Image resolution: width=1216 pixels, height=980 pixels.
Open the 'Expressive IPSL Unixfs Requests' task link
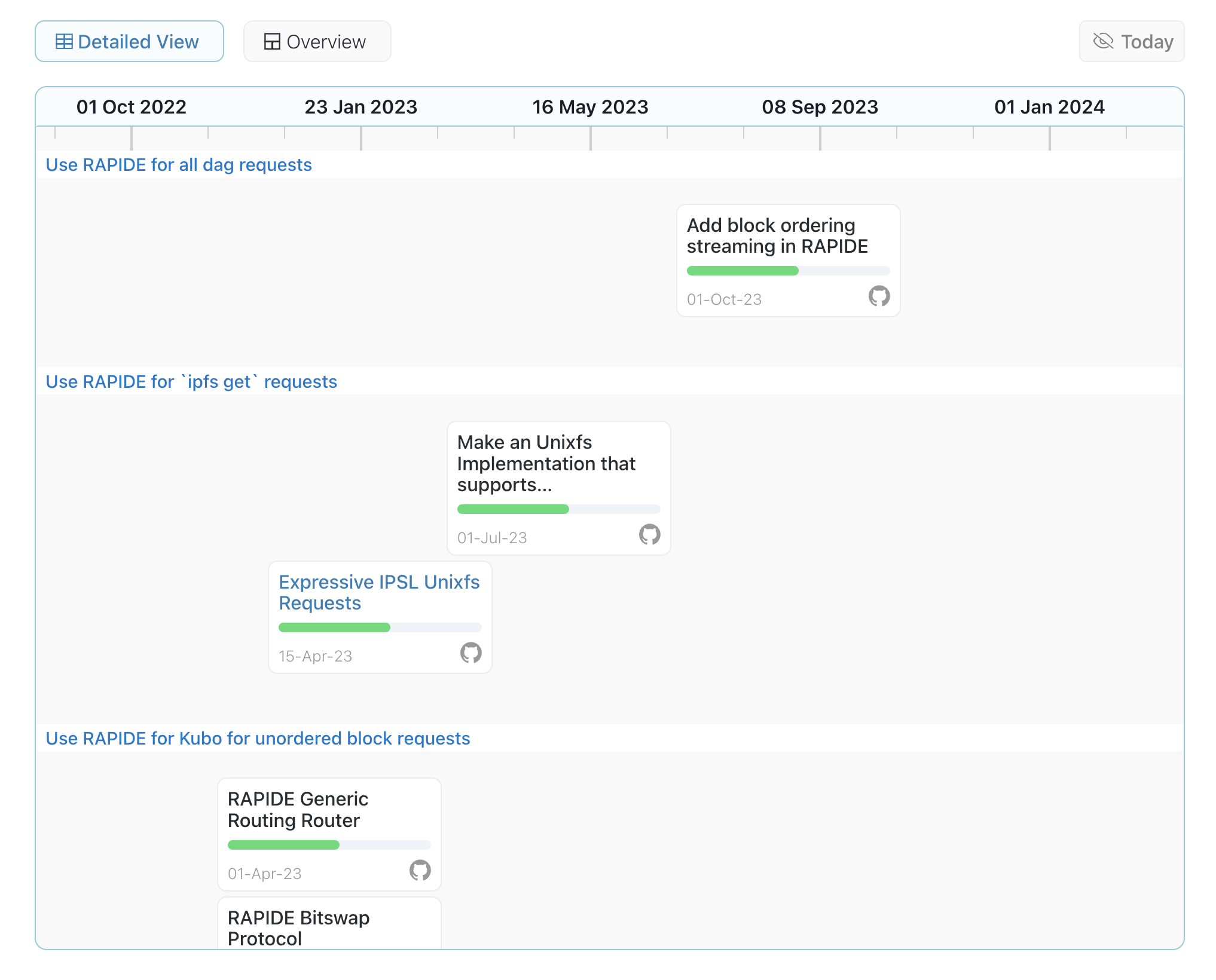point(379,593)
